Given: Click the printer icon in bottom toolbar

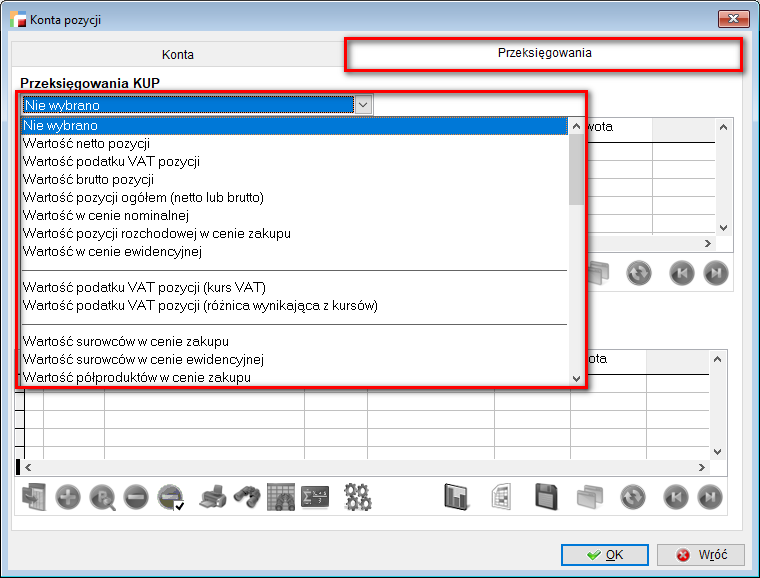Looking at the screenshot, I should tap(213, 497).
